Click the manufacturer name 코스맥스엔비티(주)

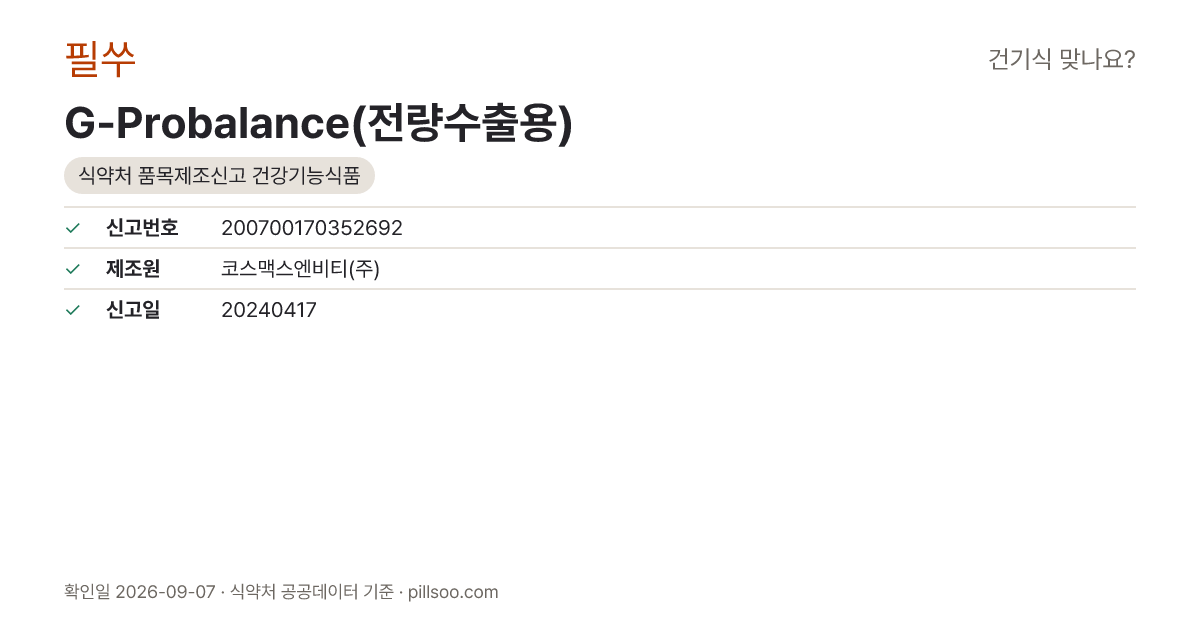tap(300, 269)
